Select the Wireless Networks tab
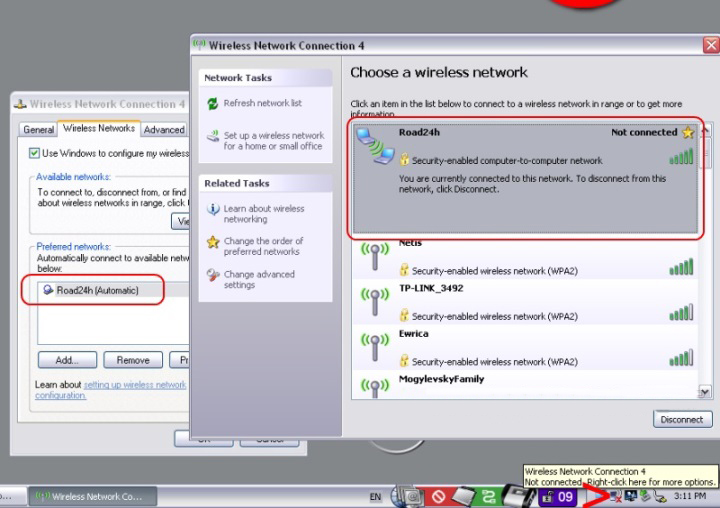The width and height of the screenshot is (720, 508). pos(99,129)
